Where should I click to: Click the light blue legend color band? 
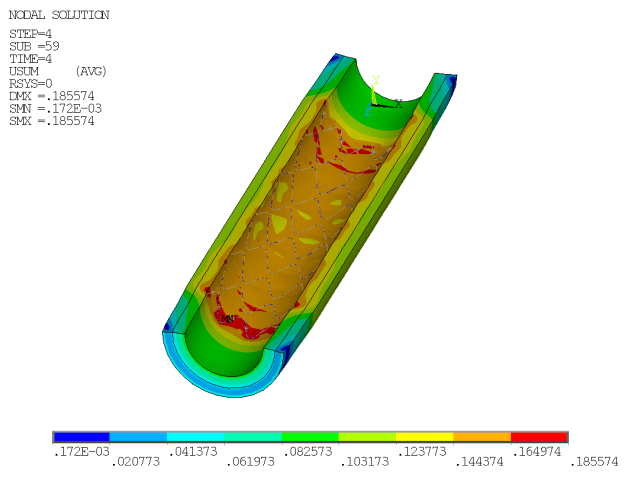(x=138, y=437)
